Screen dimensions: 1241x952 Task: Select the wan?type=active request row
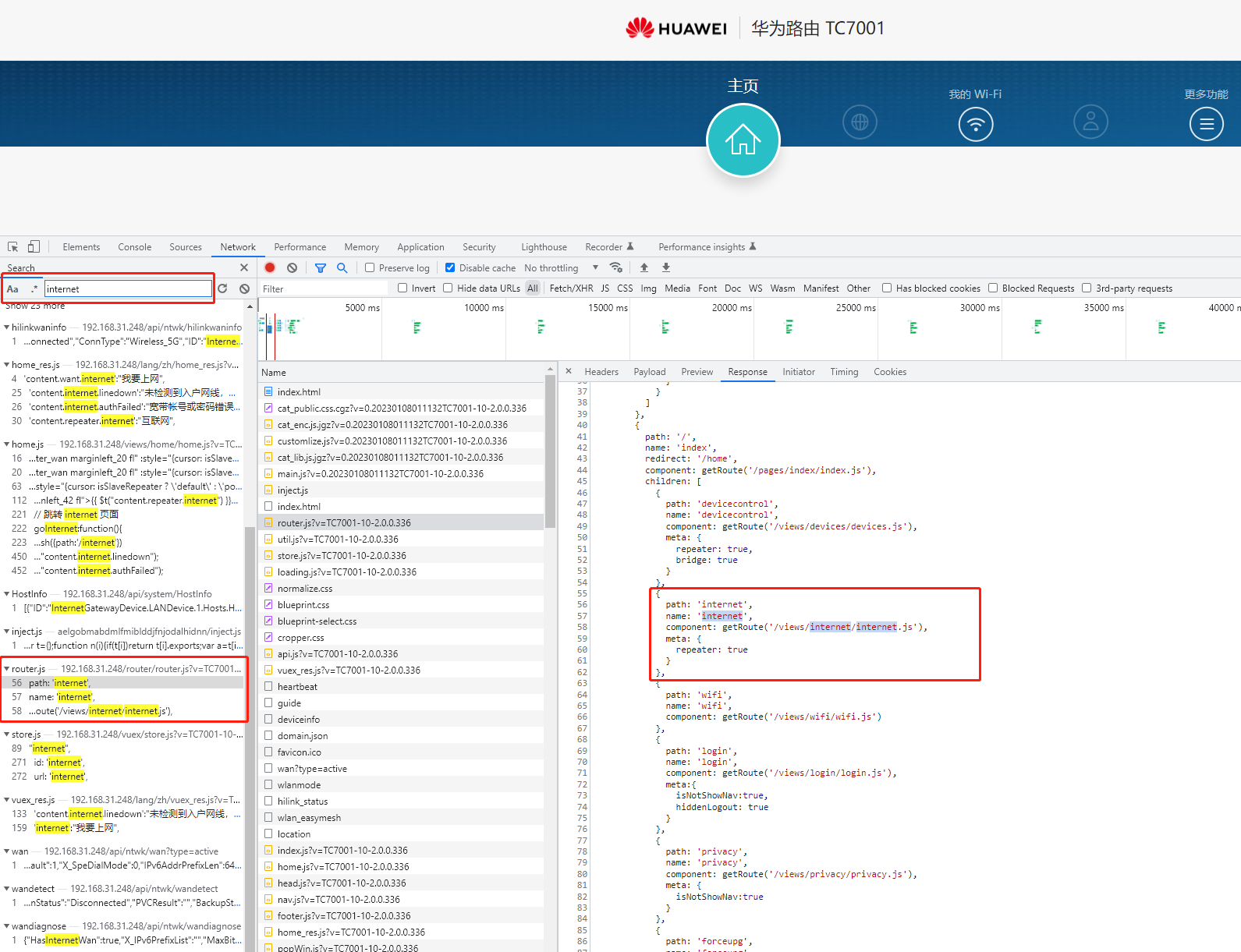coord(402,768)
